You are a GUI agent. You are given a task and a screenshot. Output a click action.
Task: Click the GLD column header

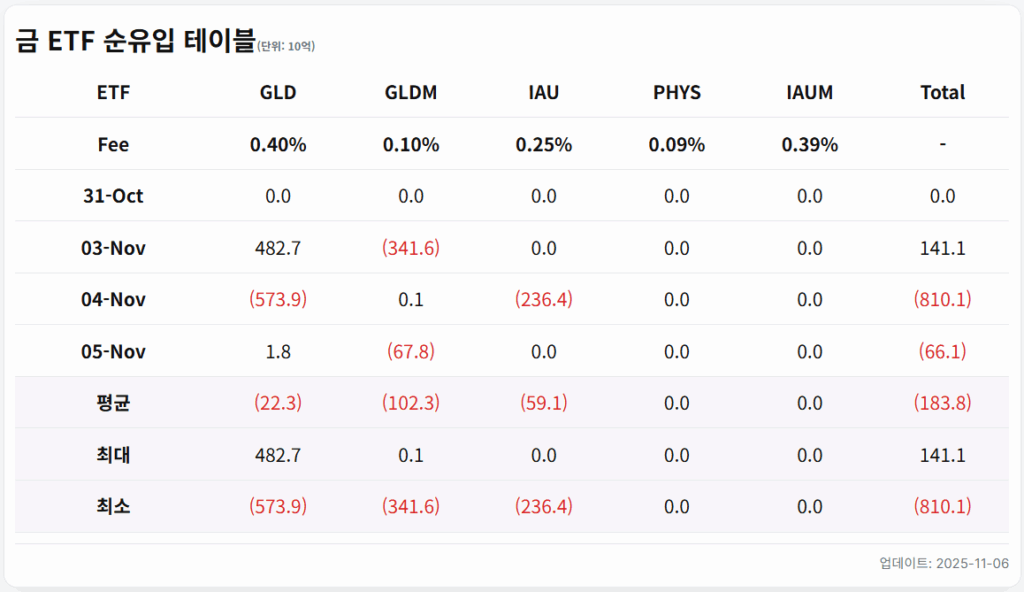pyautogui.click(x=278, y=93)
